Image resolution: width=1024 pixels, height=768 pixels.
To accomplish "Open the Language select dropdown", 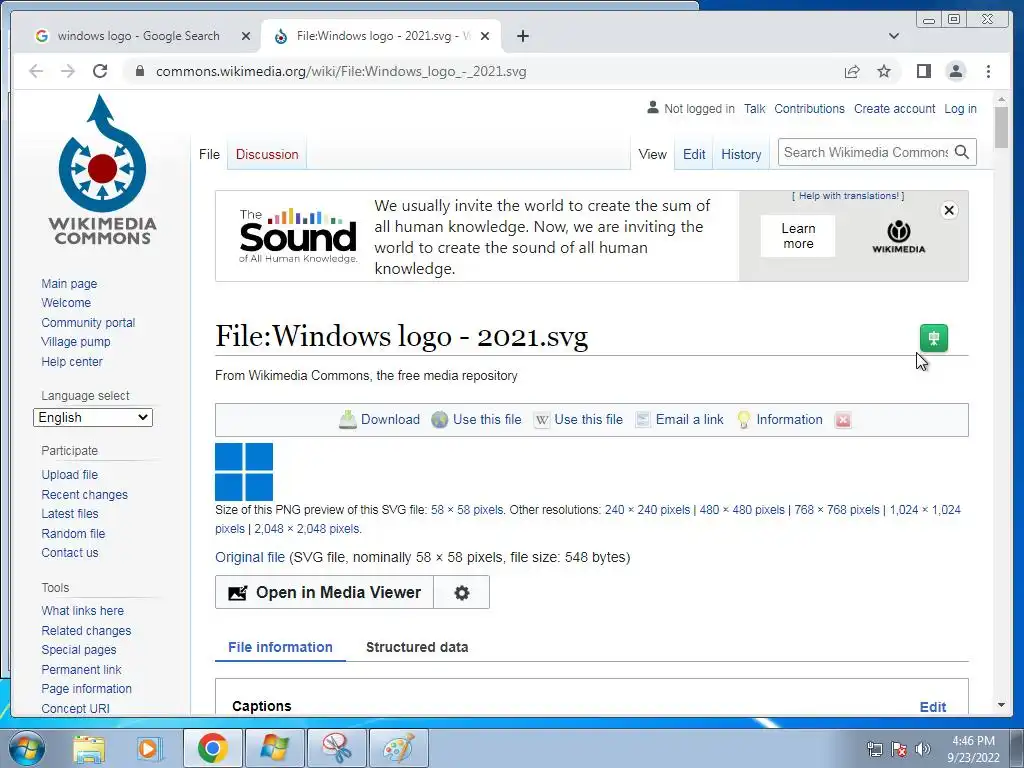I will 93,417.
